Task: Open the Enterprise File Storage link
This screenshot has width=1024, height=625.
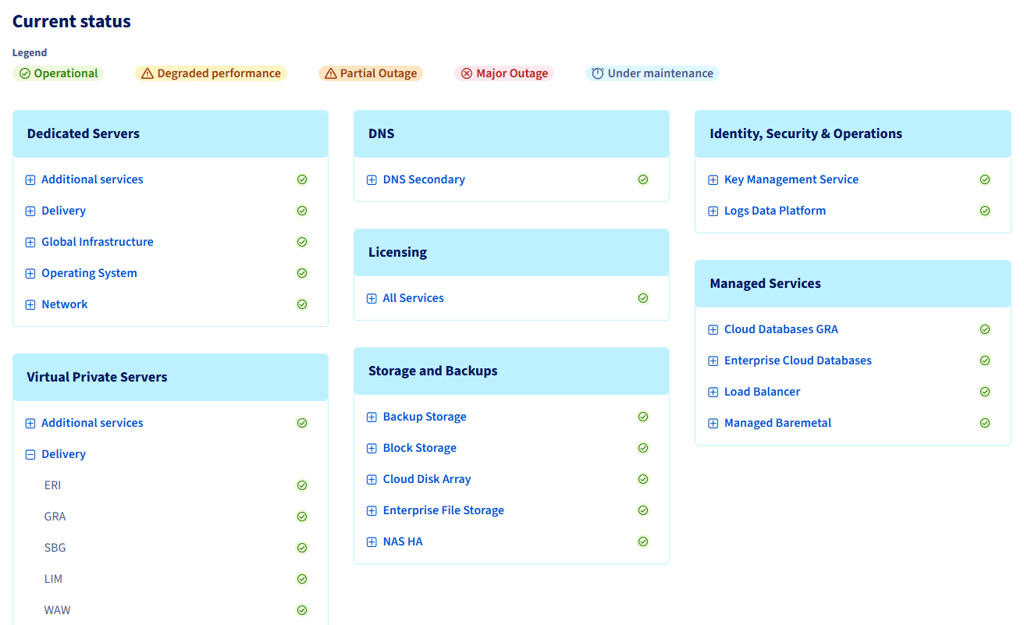Action: (x=443, y=510)
